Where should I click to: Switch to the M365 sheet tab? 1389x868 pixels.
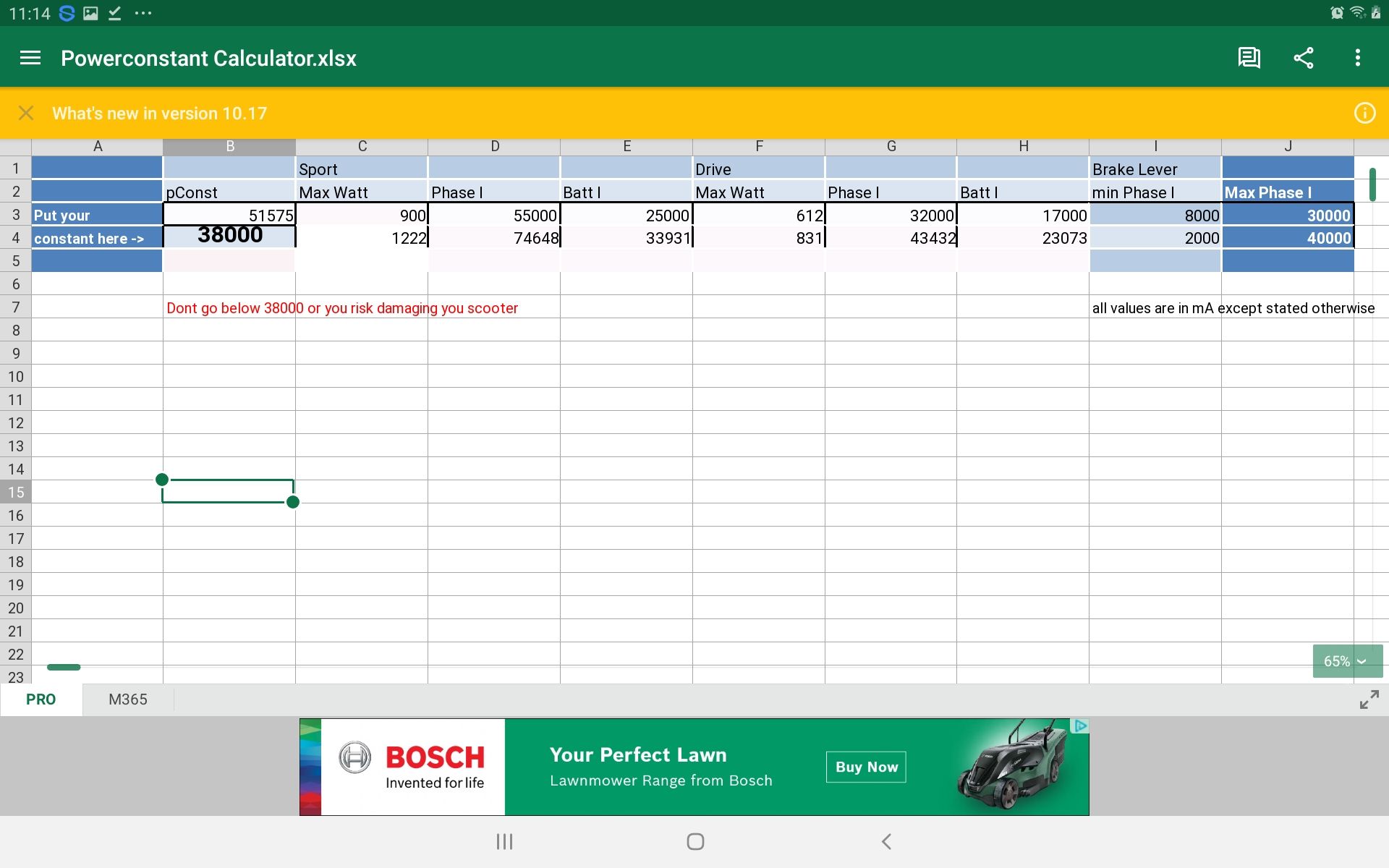128,699
